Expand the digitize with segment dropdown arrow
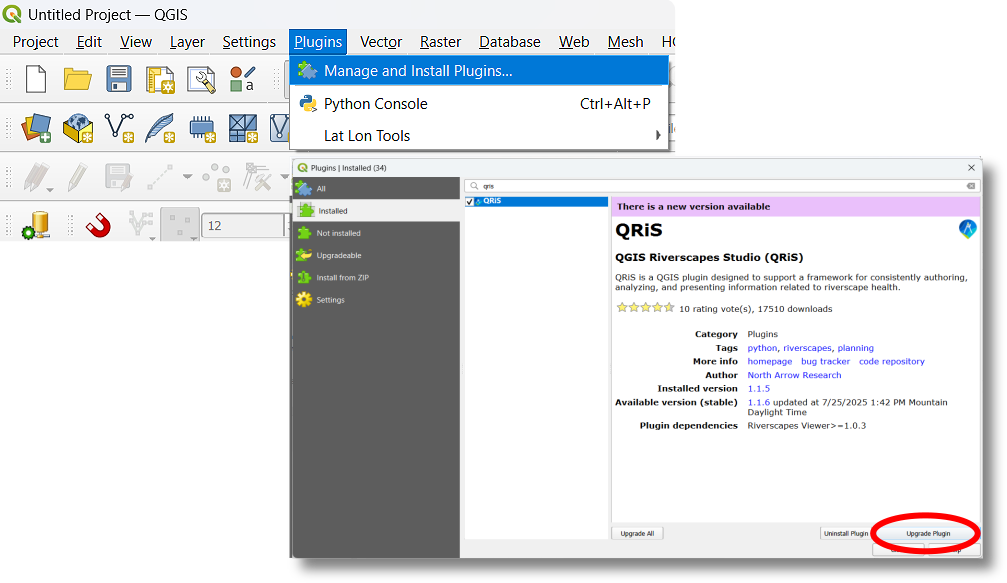 (188, 177)
